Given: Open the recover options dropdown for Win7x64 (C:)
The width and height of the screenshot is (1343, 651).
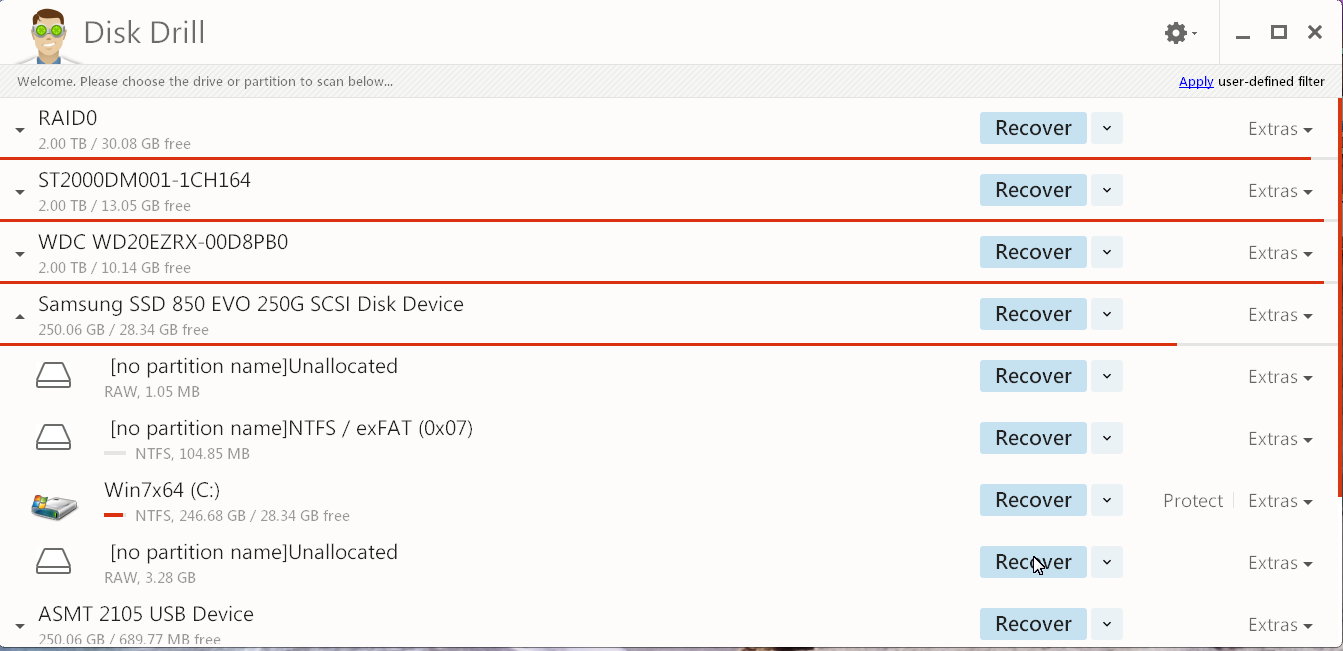Looking at the screenshot, I should pos(1106,500).
